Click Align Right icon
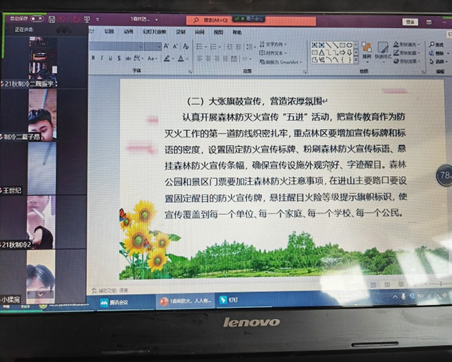Screen dimensions: 452x362 pyautogui.click(x=217, y=59)
